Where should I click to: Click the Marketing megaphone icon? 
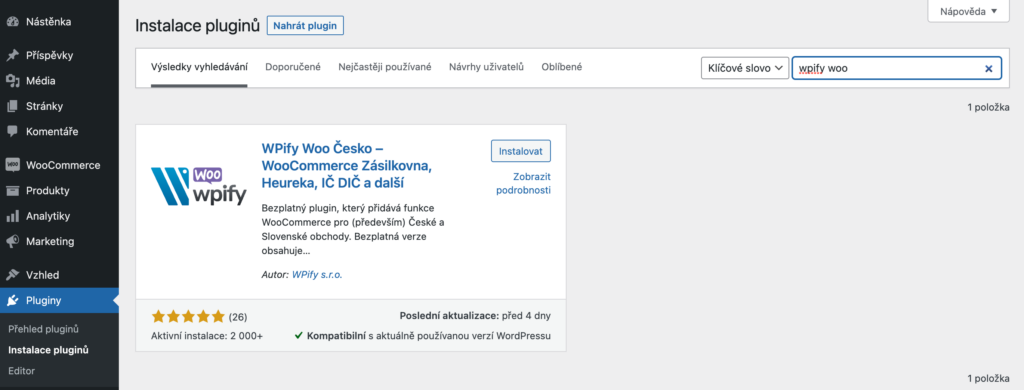tap(12, 241)
